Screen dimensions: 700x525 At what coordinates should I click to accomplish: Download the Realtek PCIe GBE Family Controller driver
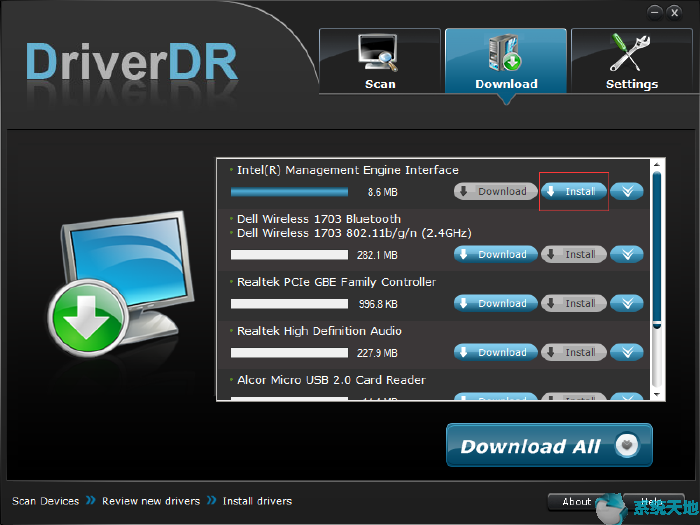[496, 303]
